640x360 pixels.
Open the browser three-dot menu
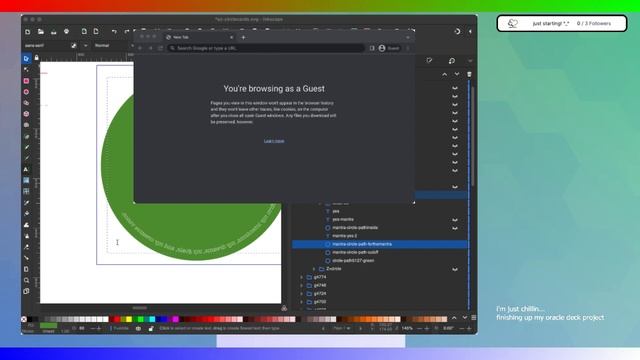[408, 48]
